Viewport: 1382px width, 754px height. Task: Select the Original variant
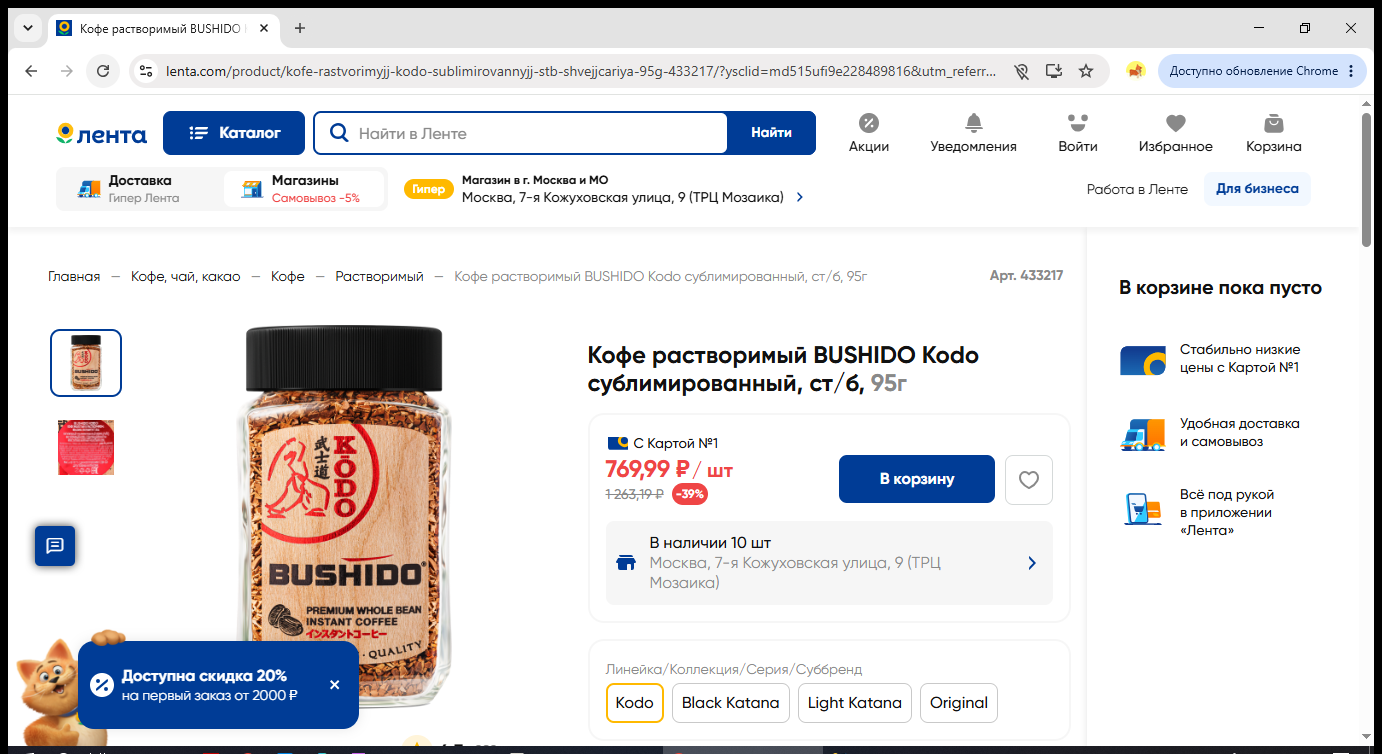(x=959, y=703)
